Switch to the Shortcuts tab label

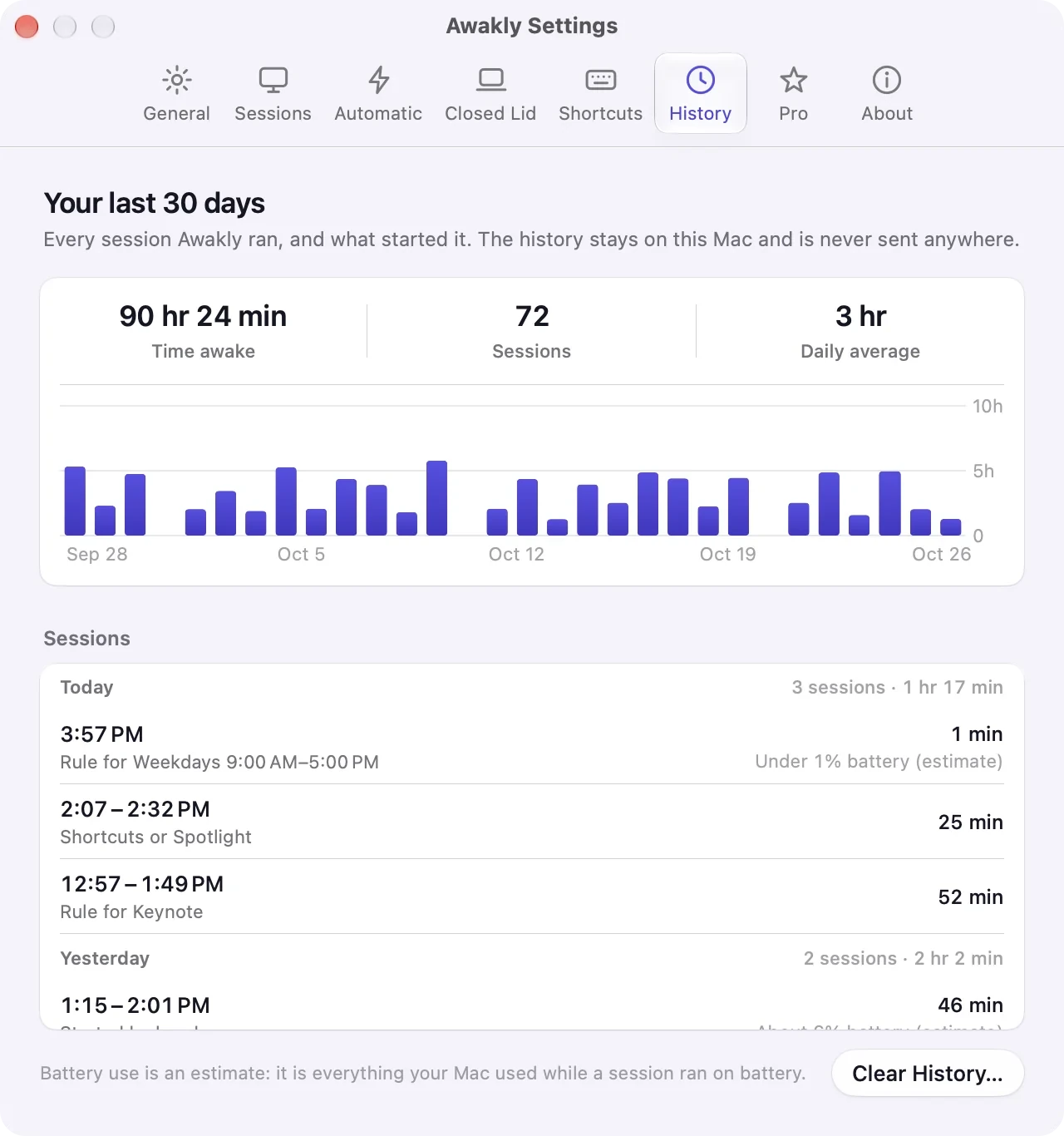(x=600, y=113)
